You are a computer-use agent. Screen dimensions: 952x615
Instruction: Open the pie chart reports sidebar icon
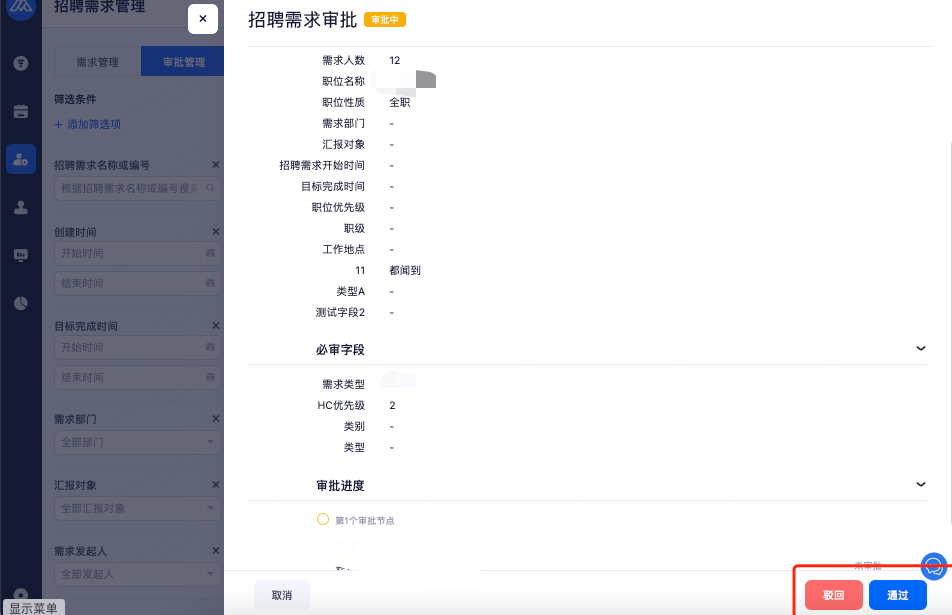[21, 303]
